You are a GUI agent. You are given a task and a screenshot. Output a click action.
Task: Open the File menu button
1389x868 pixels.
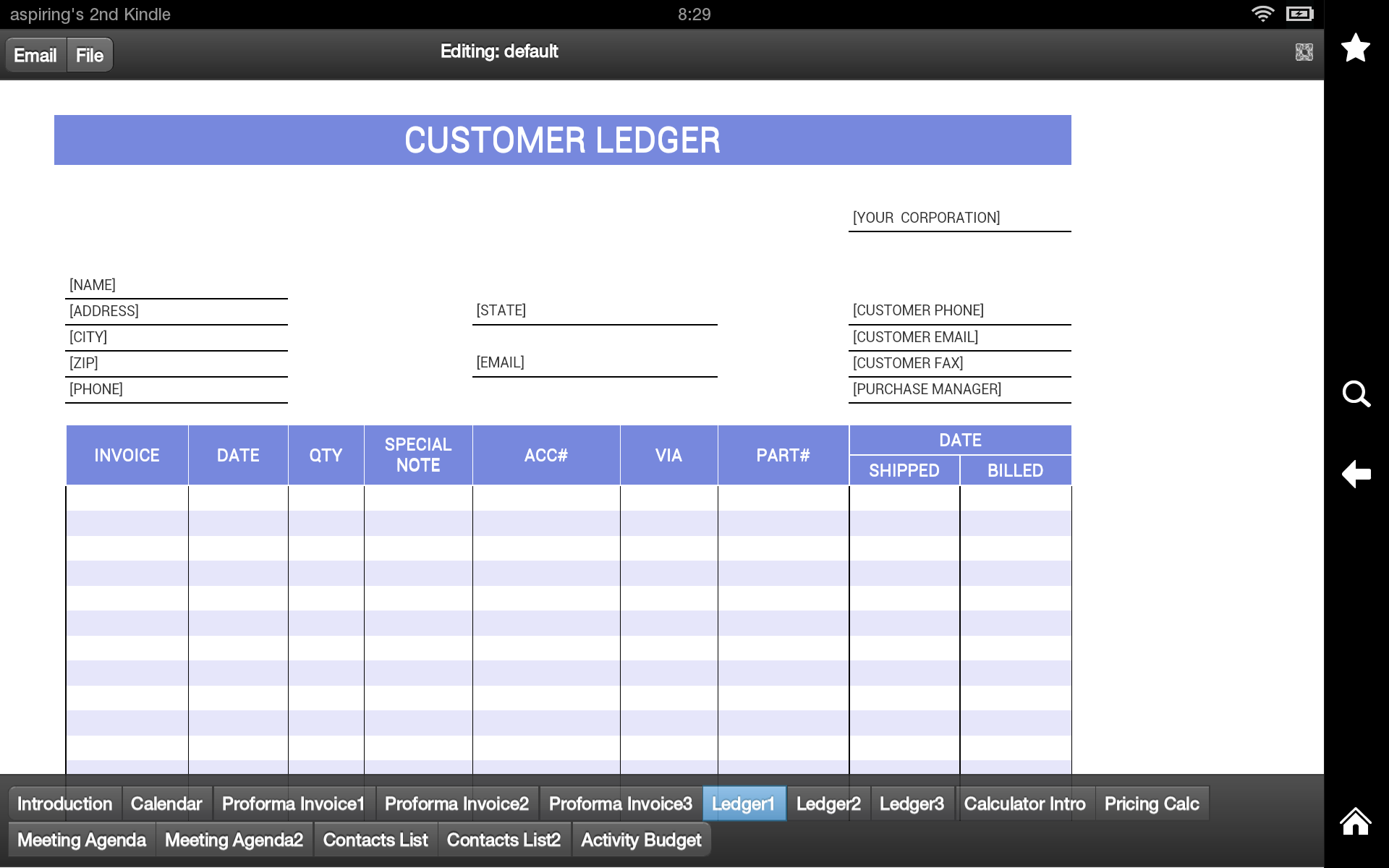pyautogui.click(x=89, y=54)
